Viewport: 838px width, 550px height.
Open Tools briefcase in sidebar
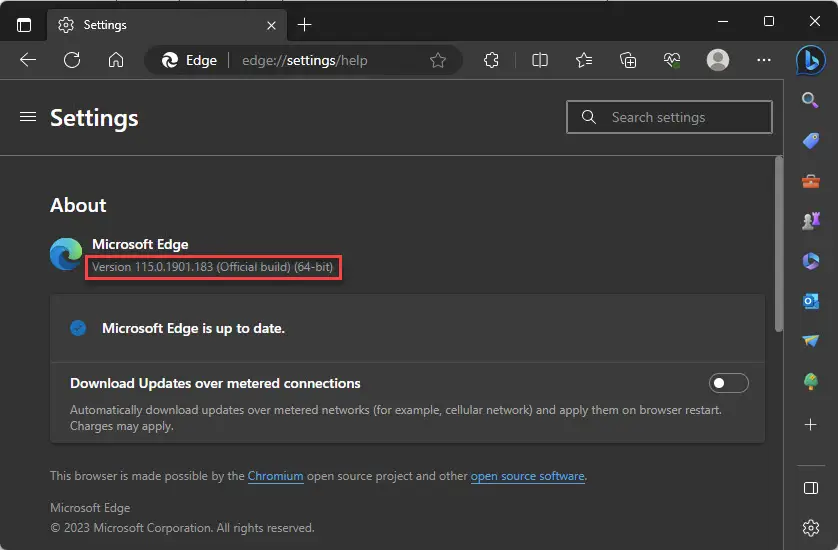(811, 181)
